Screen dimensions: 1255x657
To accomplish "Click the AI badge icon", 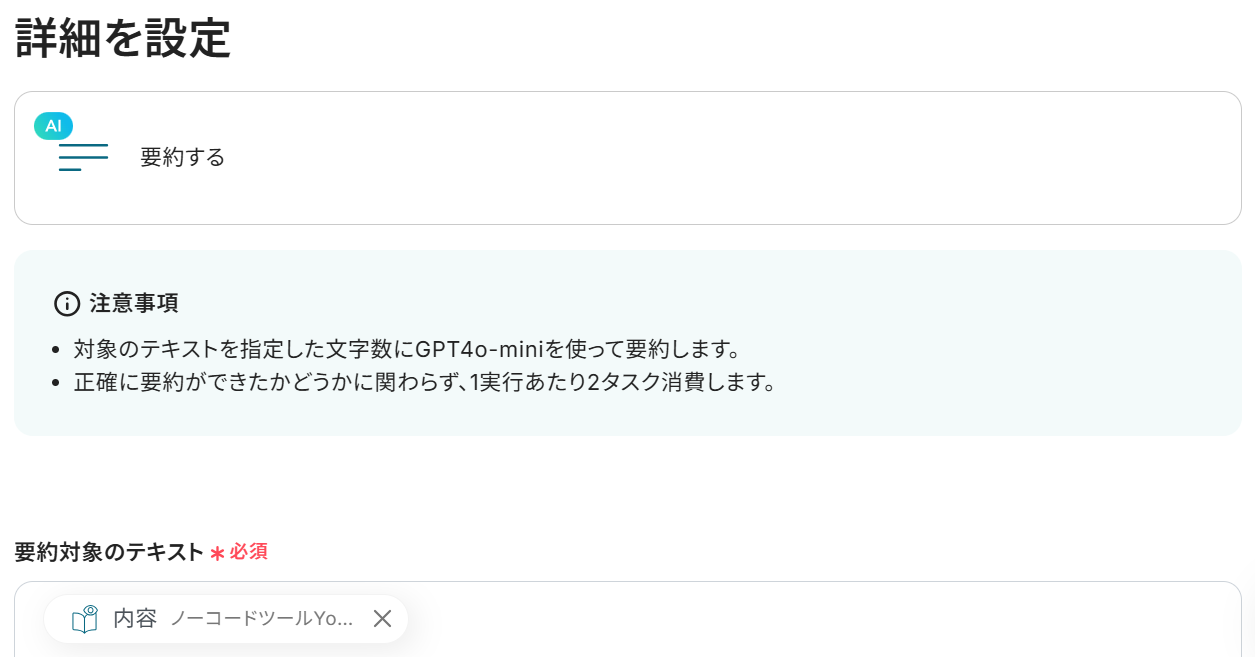I will (53, 126).
